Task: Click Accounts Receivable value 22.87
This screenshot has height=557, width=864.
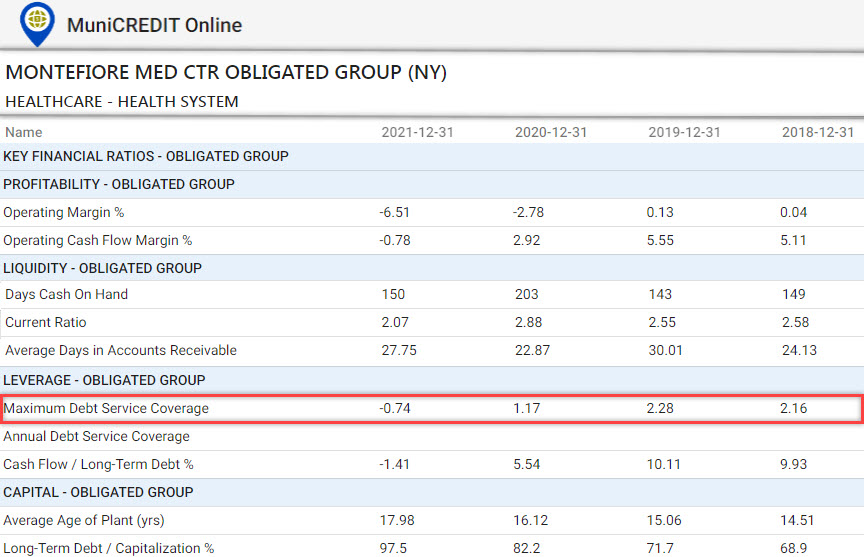Action: point(532,351)
